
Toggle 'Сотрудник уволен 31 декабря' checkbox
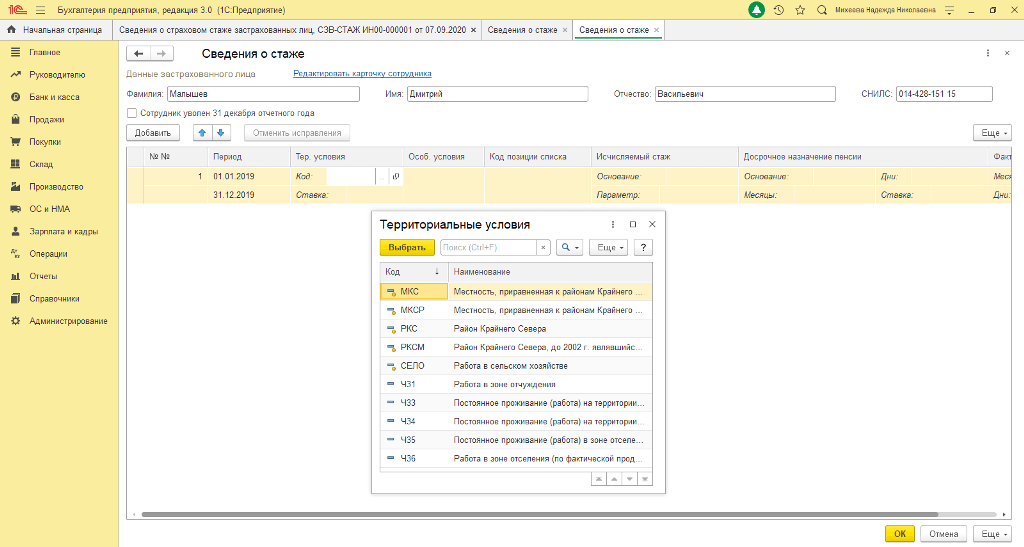(132, 113)
